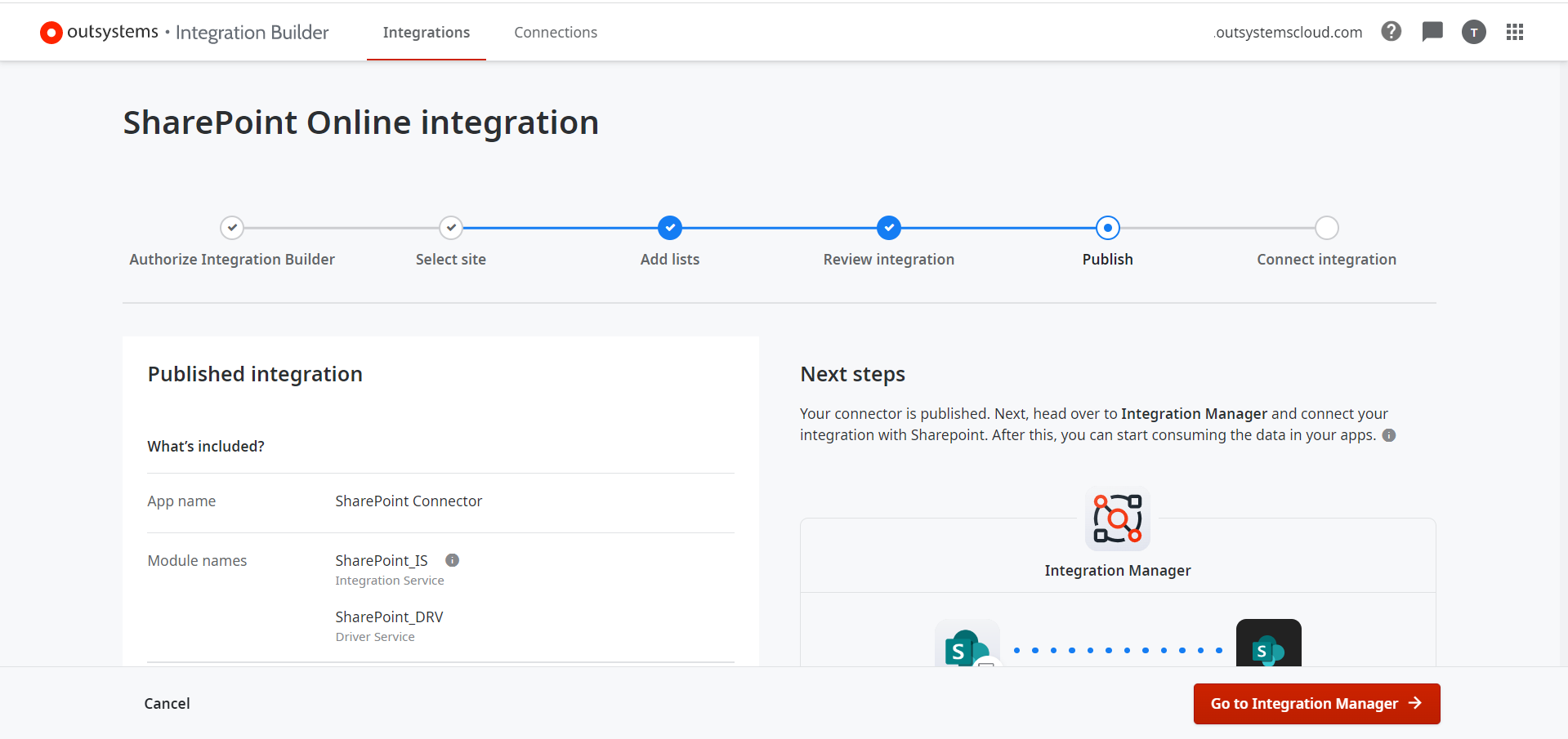Click the dark SharePoint app icon
Image resolution: width=1568 pixels, height=739 pixels.
1267,648
